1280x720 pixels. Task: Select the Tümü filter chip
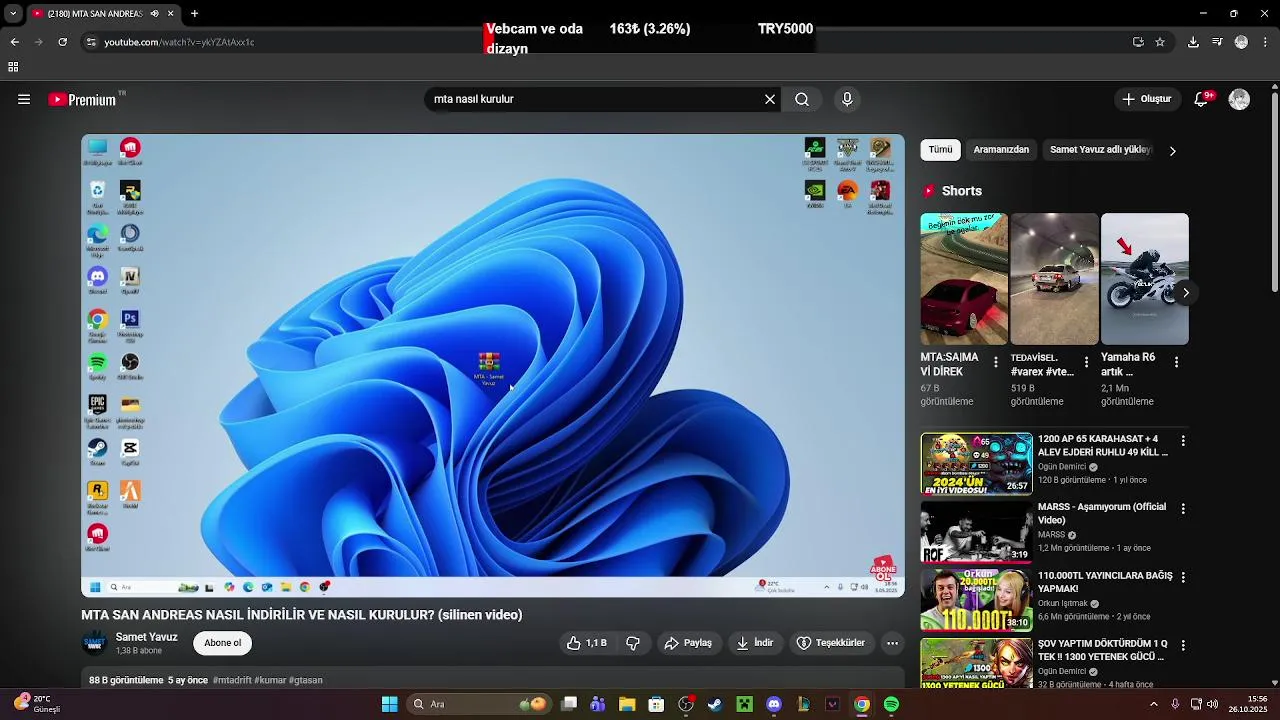tap(940, 150)
